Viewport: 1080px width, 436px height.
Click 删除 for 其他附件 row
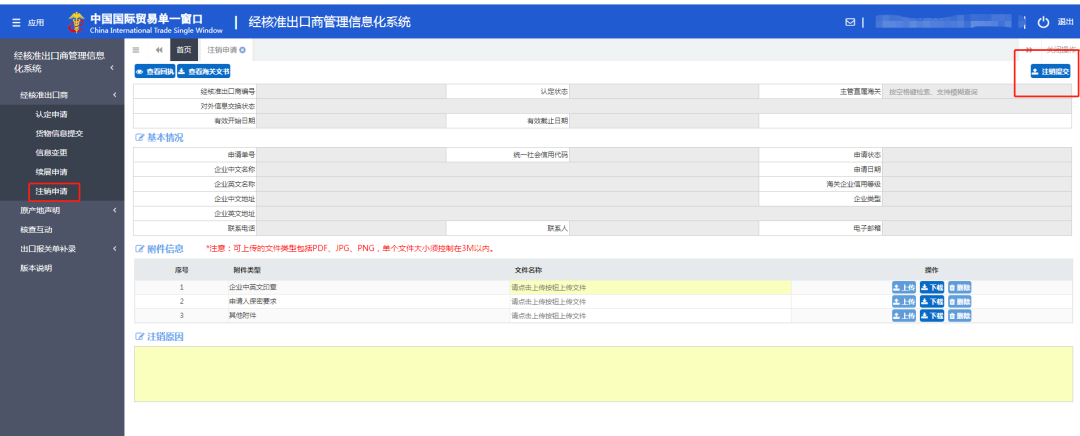[x=959, y=315]
